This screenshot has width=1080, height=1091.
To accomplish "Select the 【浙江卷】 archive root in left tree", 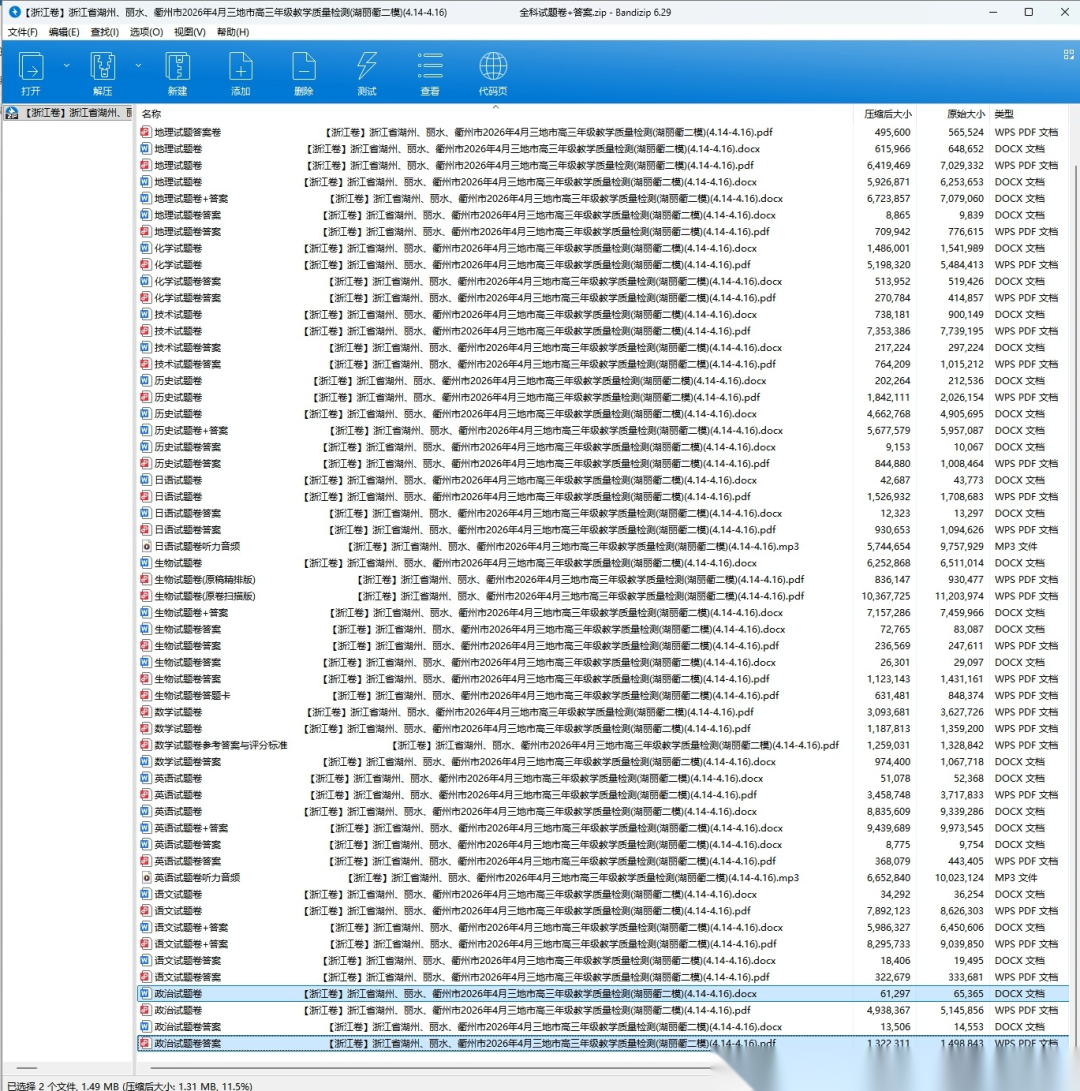I will pyautogui.click(x=68, y=113).
